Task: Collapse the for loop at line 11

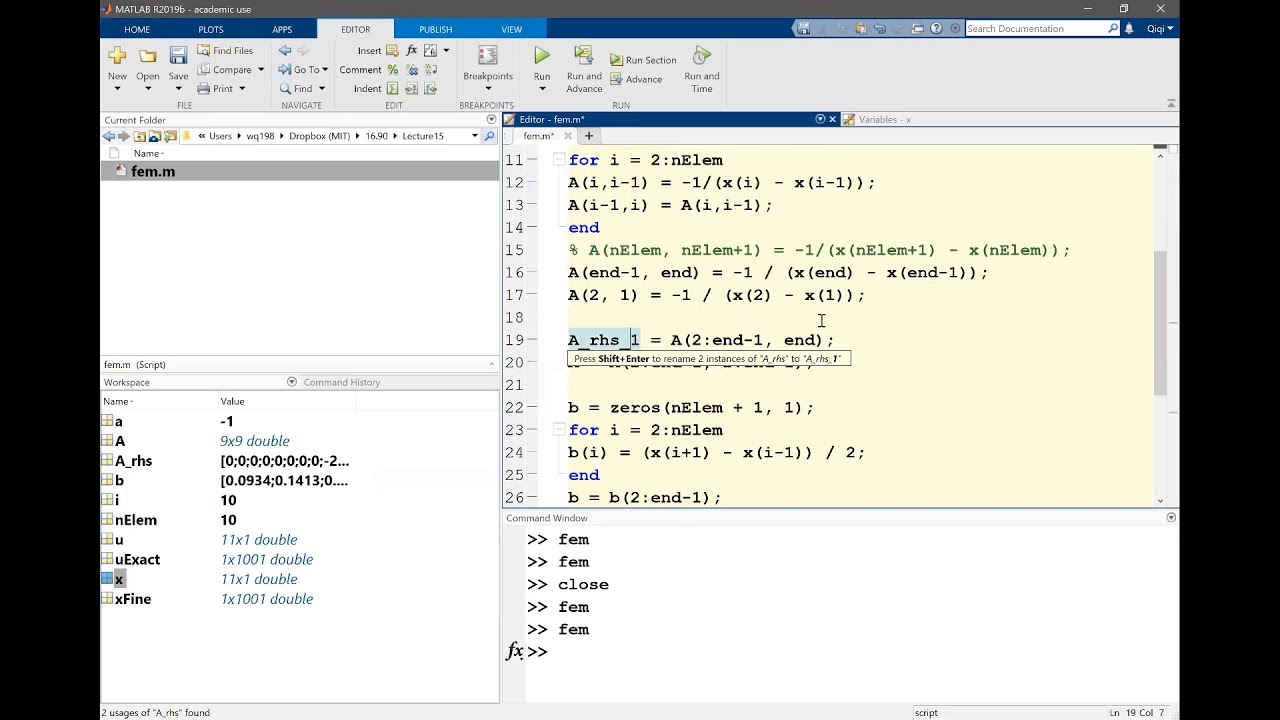Action: click(x=558, y=160)
